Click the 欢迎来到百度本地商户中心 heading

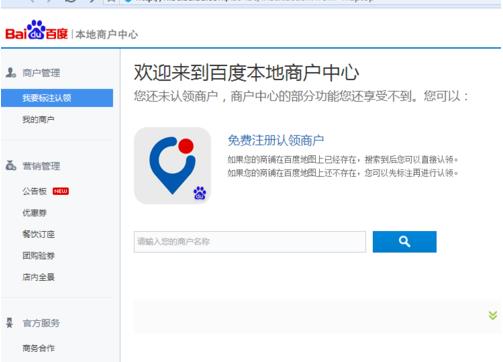(247, 73)
